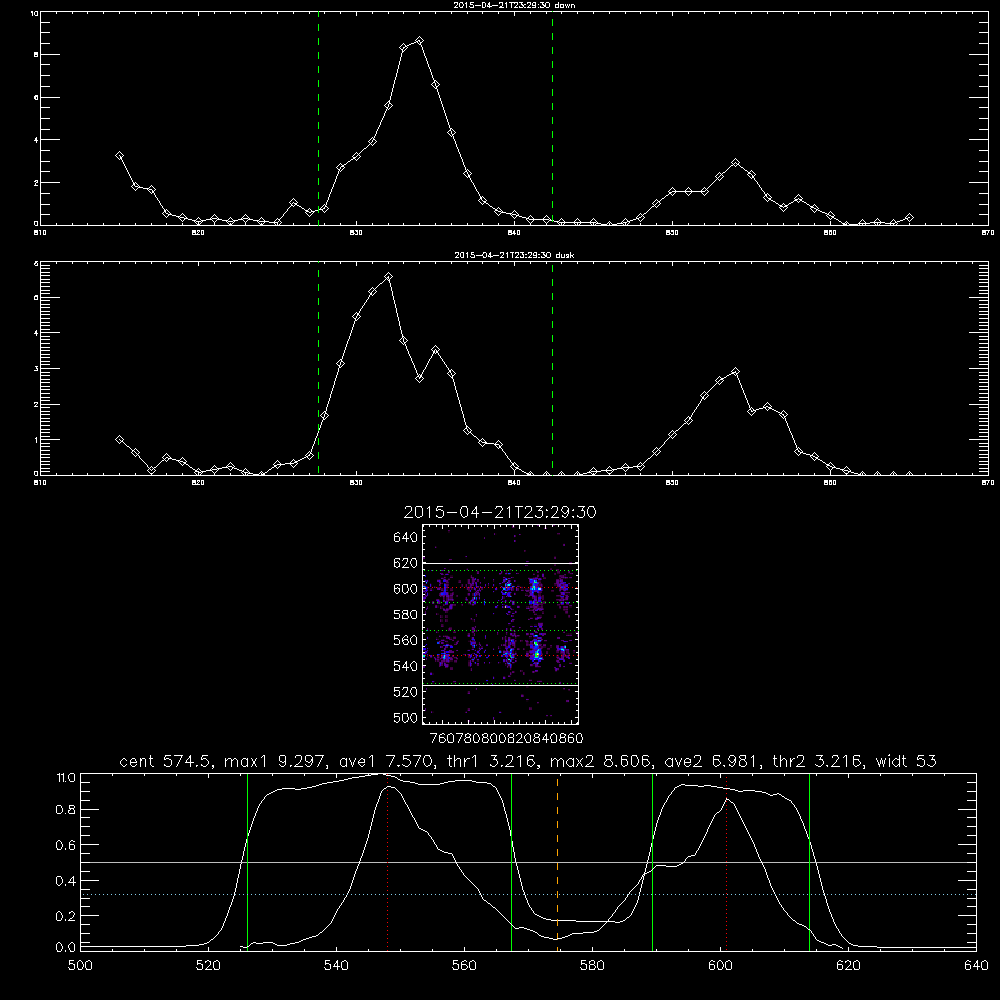Click the image panel x-axis labels '760780800820840860'
Image resolution: width=1000 pixels, height=1000 pixels.
pos(506,738)
